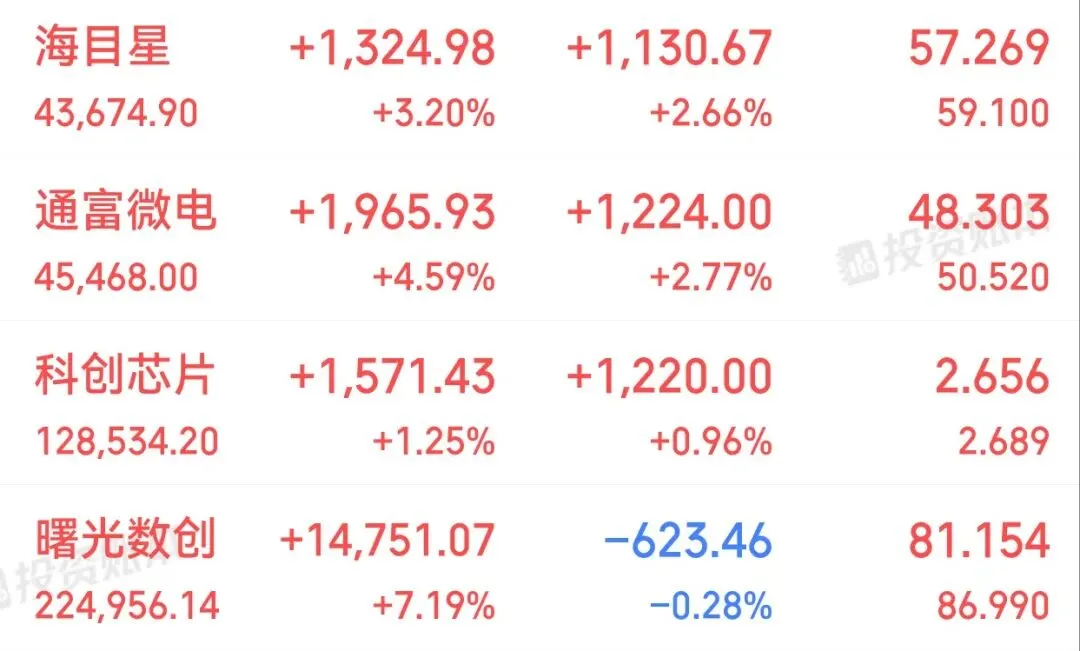The image size is (1080, 651).
Task: Select the 曙光数创 stock name
Action: tap(126, 539)
